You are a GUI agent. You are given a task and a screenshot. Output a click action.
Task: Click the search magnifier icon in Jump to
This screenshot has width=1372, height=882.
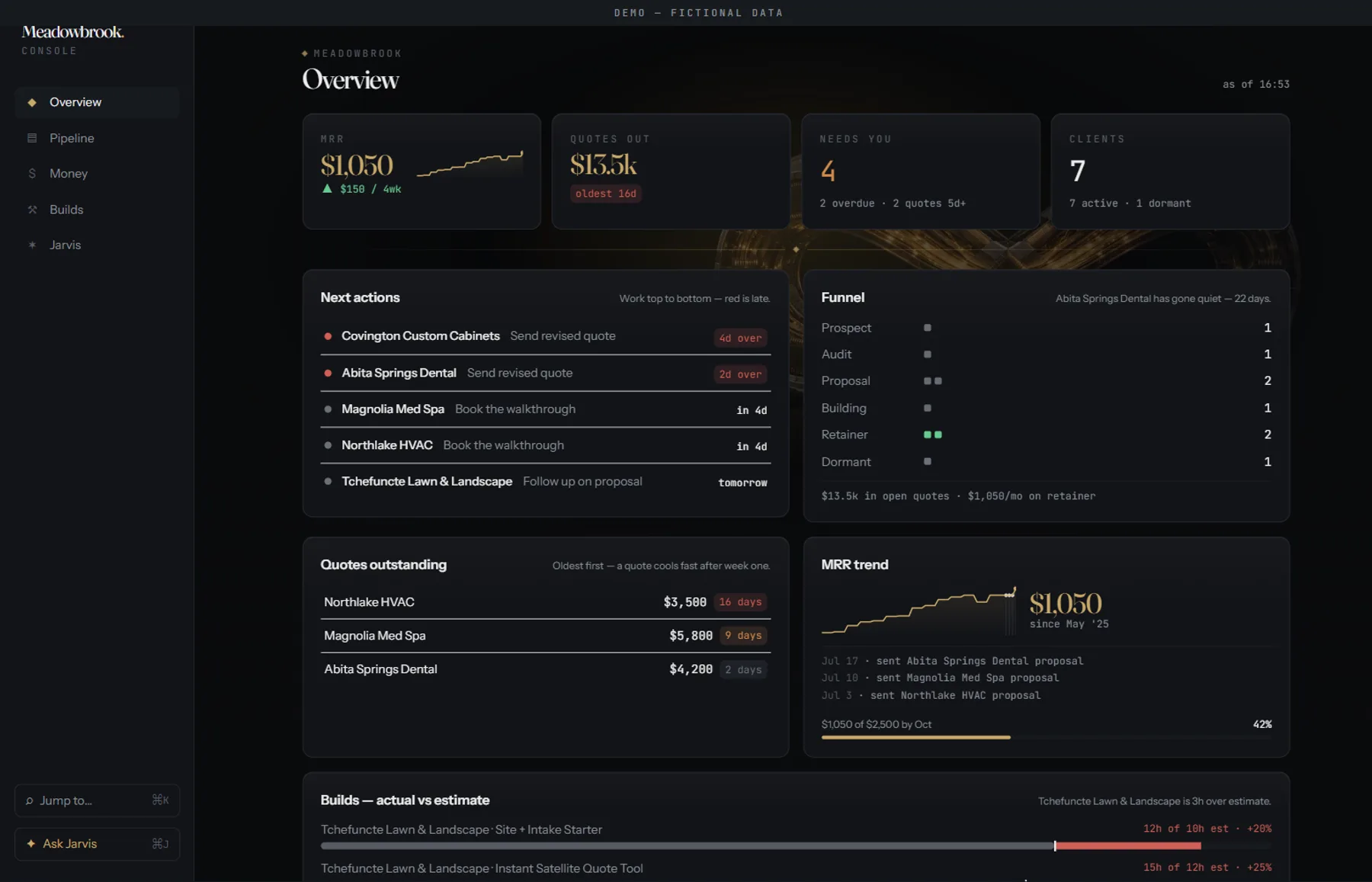click(x=30, y=801)
